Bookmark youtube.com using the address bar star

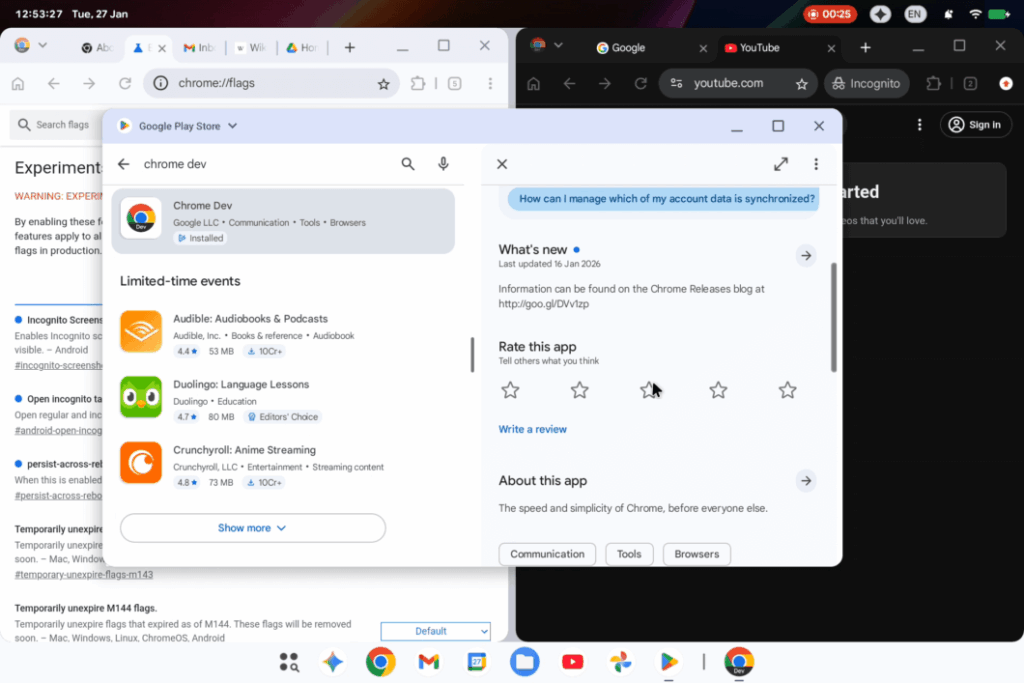801,84
